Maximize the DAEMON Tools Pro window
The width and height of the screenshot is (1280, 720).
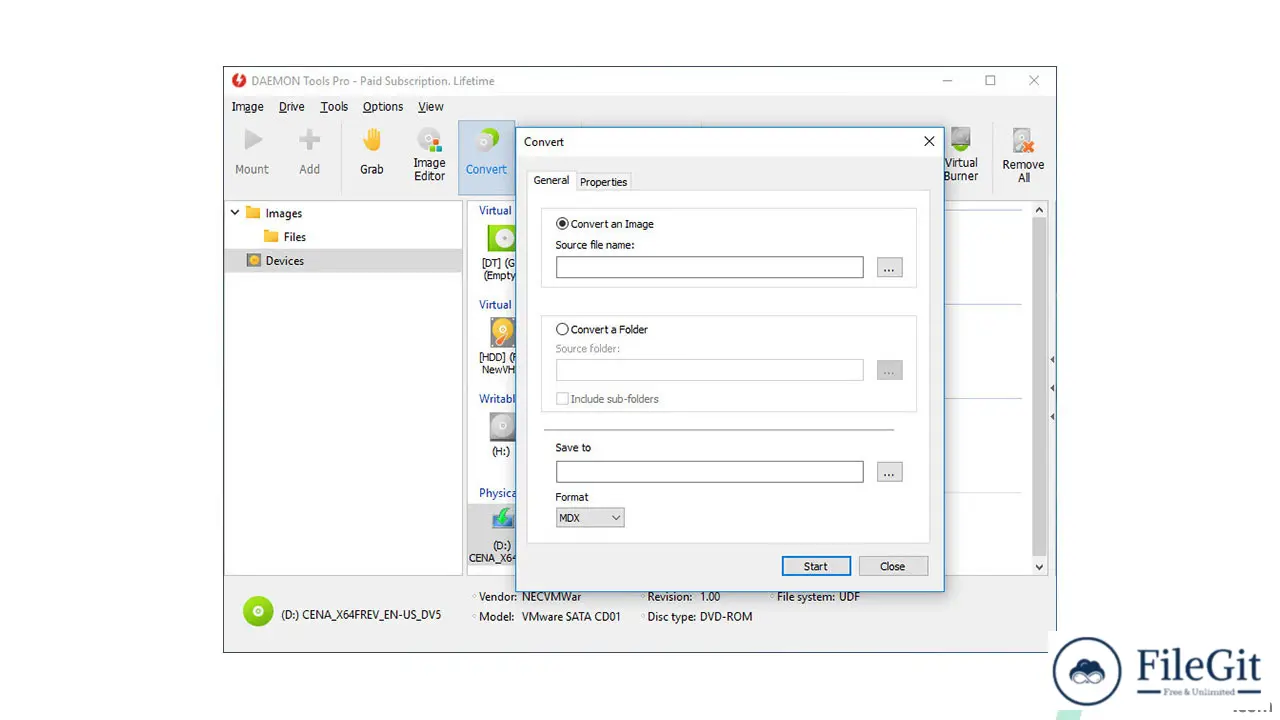point(990,81)
